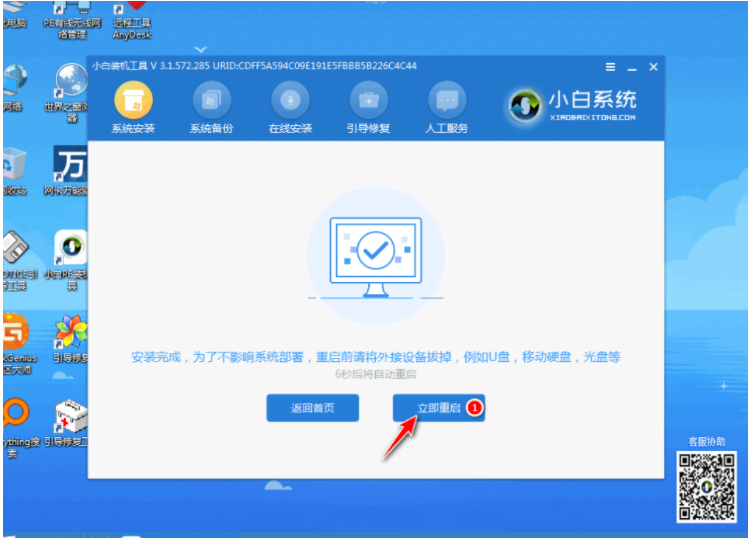753x540 pixels.
Task: Minimize the 小白装机工具 window
Action: [632, 68]
